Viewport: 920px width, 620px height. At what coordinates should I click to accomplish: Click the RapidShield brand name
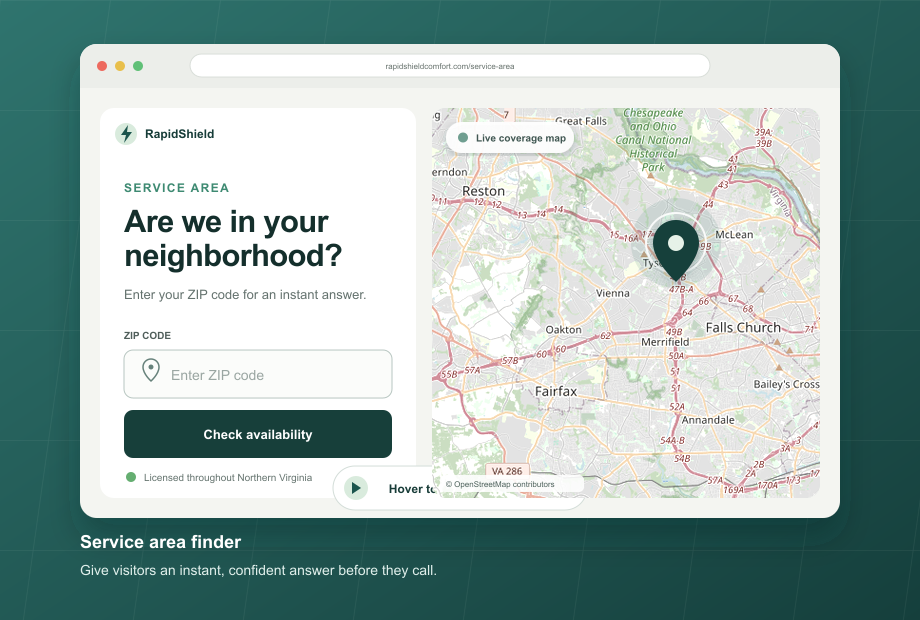click(x=180, y=134)
